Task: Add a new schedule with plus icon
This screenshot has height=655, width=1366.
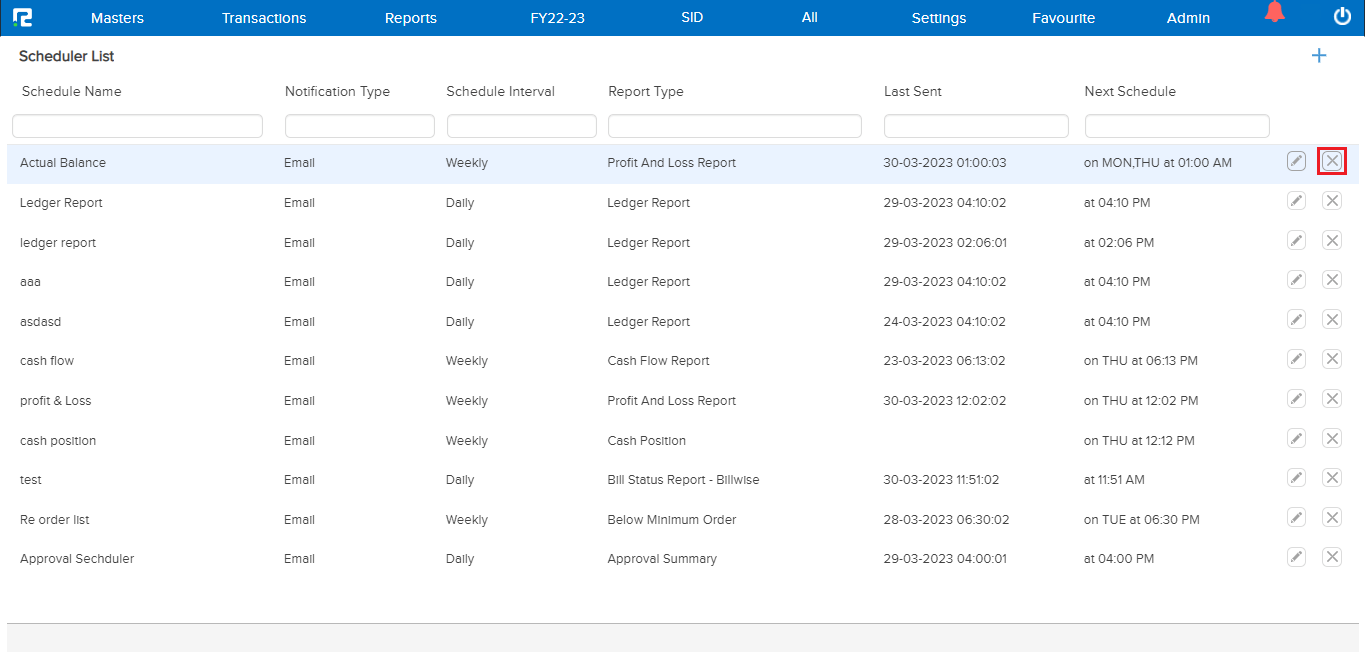Action: (1319, 56)
